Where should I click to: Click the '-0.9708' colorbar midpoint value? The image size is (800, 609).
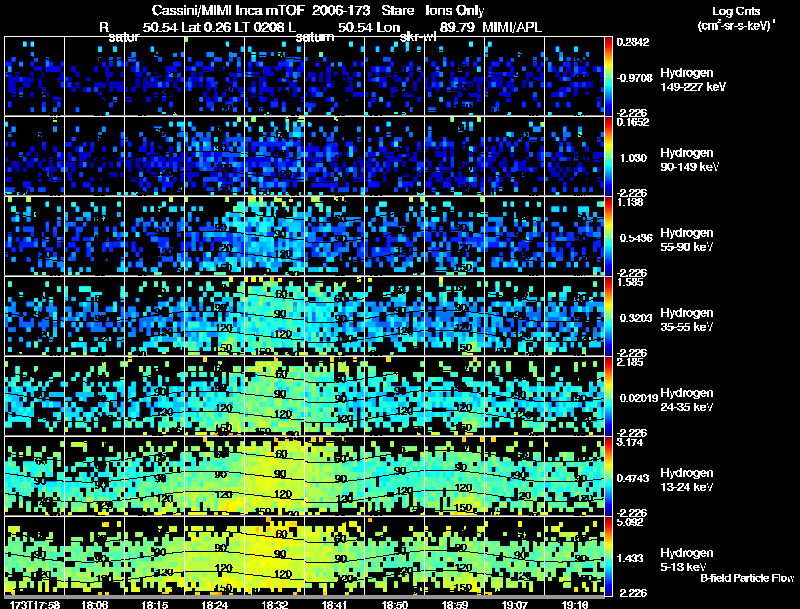tap(634, 78)
